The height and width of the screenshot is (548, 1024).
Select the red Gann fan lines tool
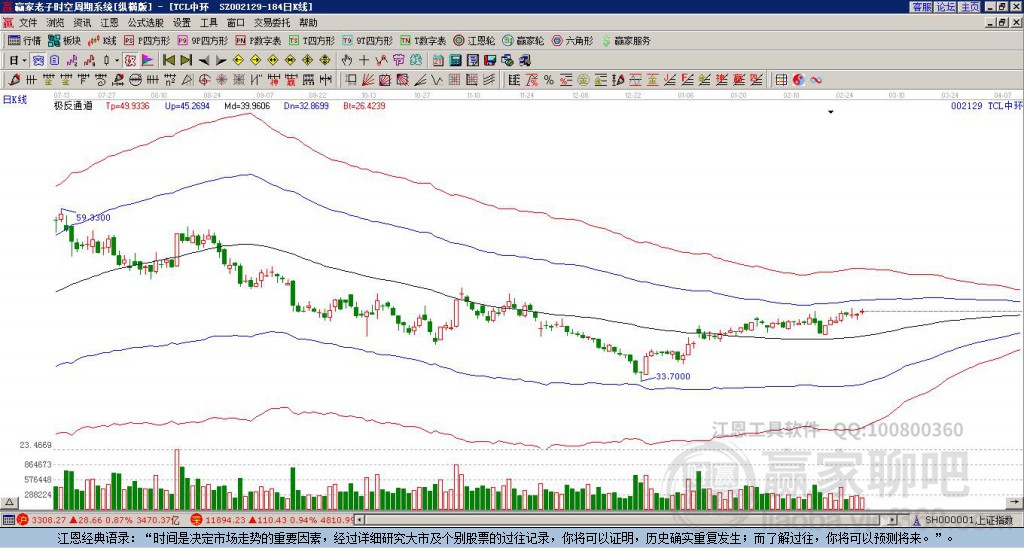[x=368, y=80]
